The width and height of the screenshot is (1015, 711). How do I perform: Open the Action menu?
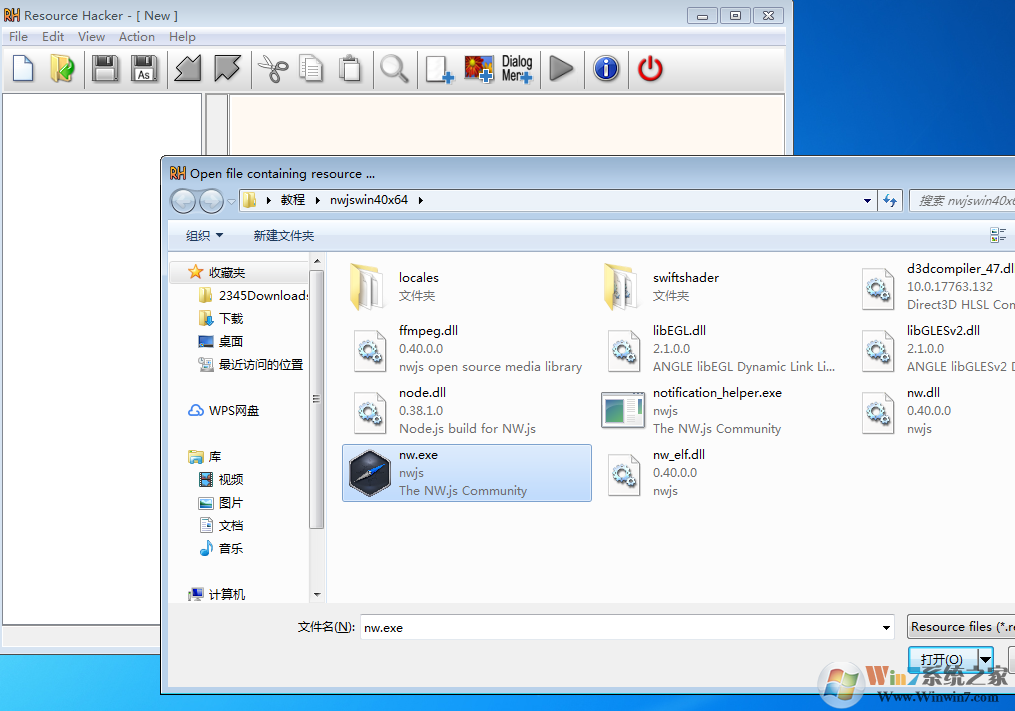137,36
